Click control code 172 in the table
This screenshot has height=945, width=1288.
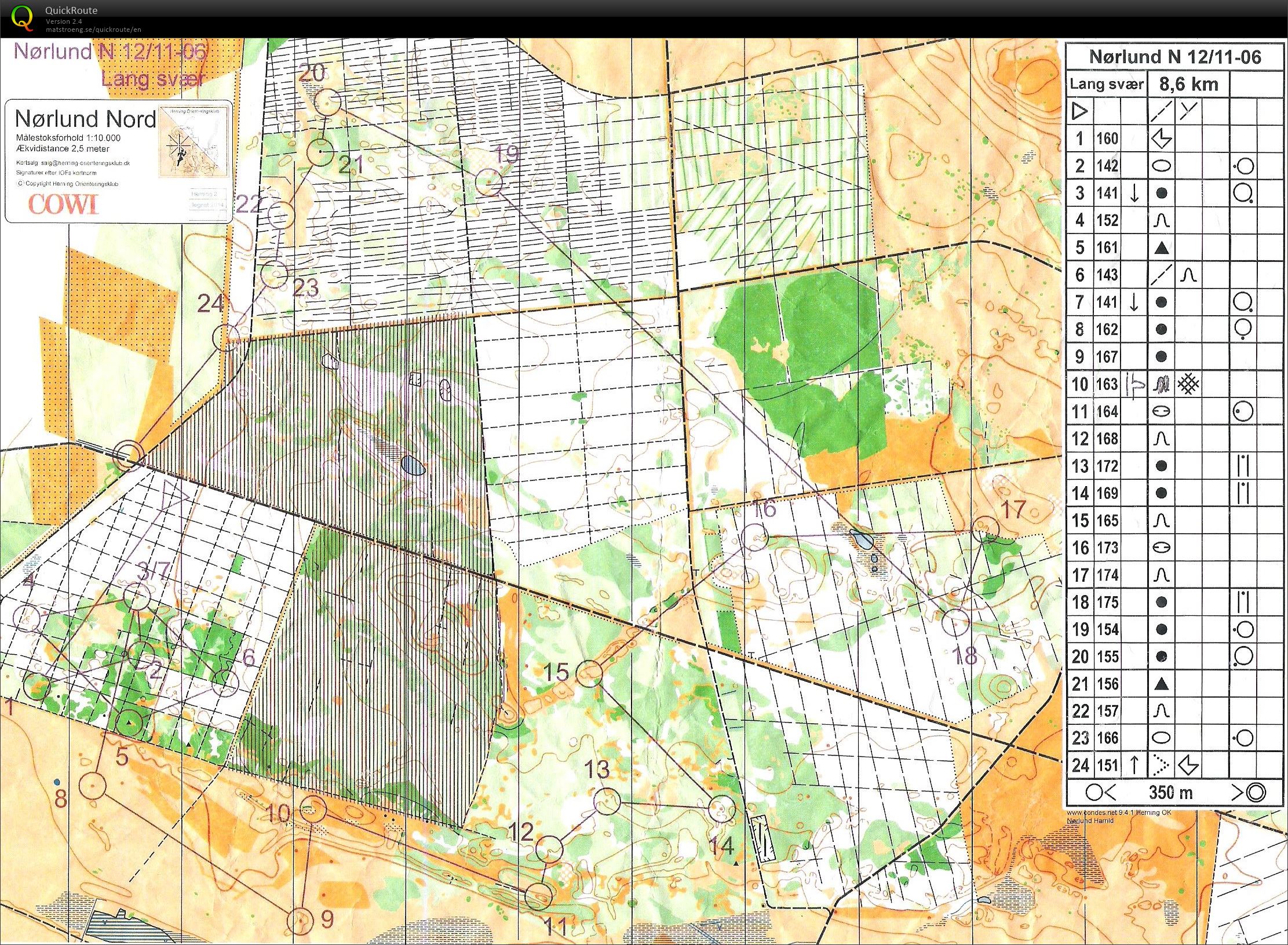[1107, 466]
